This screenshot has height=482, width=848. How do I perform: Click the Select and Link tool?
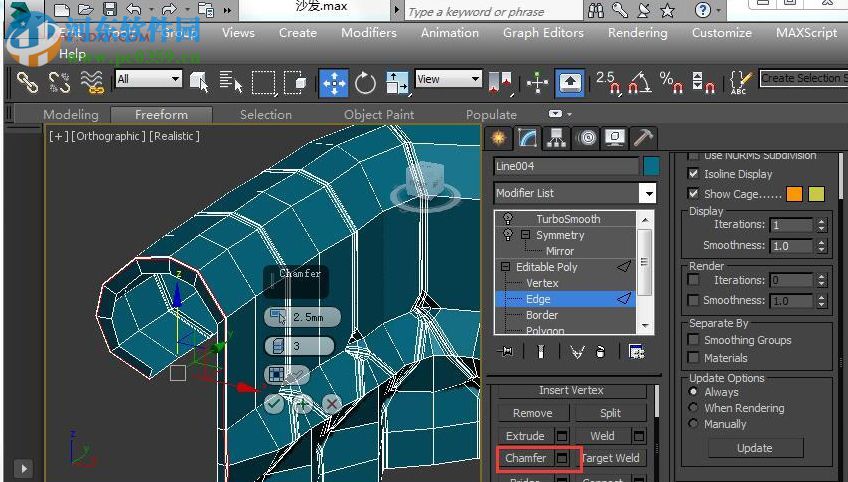coord(28,82)
